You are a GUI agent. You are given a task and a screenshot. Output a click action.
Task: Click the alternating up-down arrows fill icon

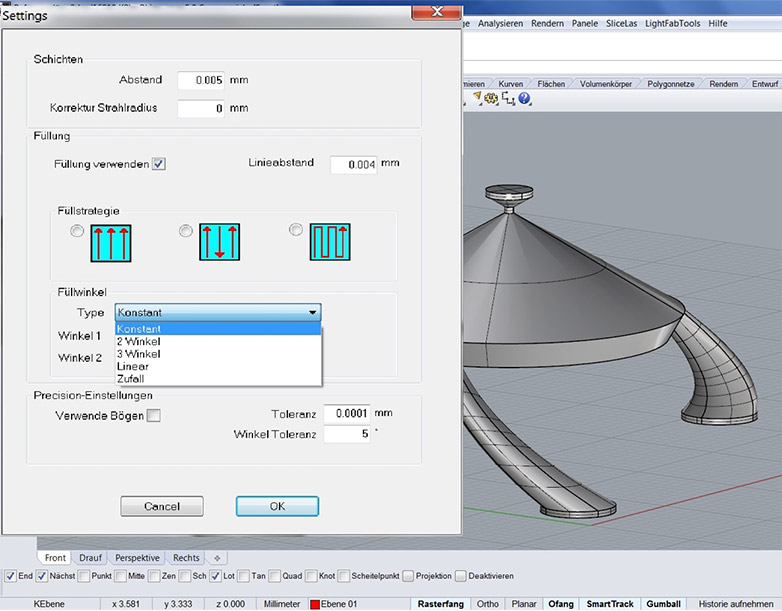coord(220,242)
